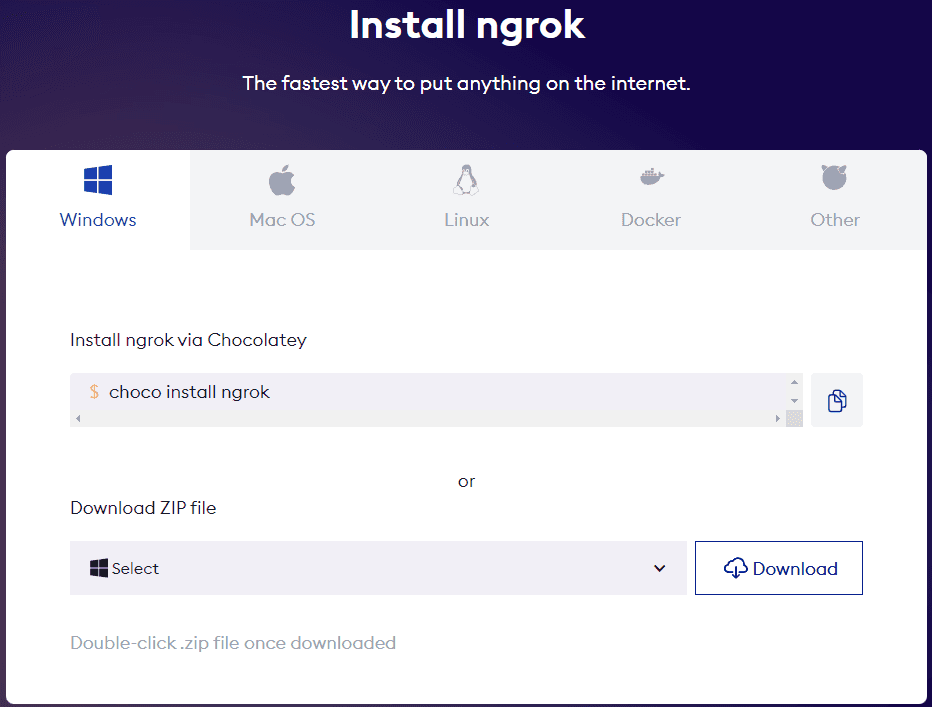Click the Double-click .zip file hint text
932x707 pixels.
coord(233,643)
